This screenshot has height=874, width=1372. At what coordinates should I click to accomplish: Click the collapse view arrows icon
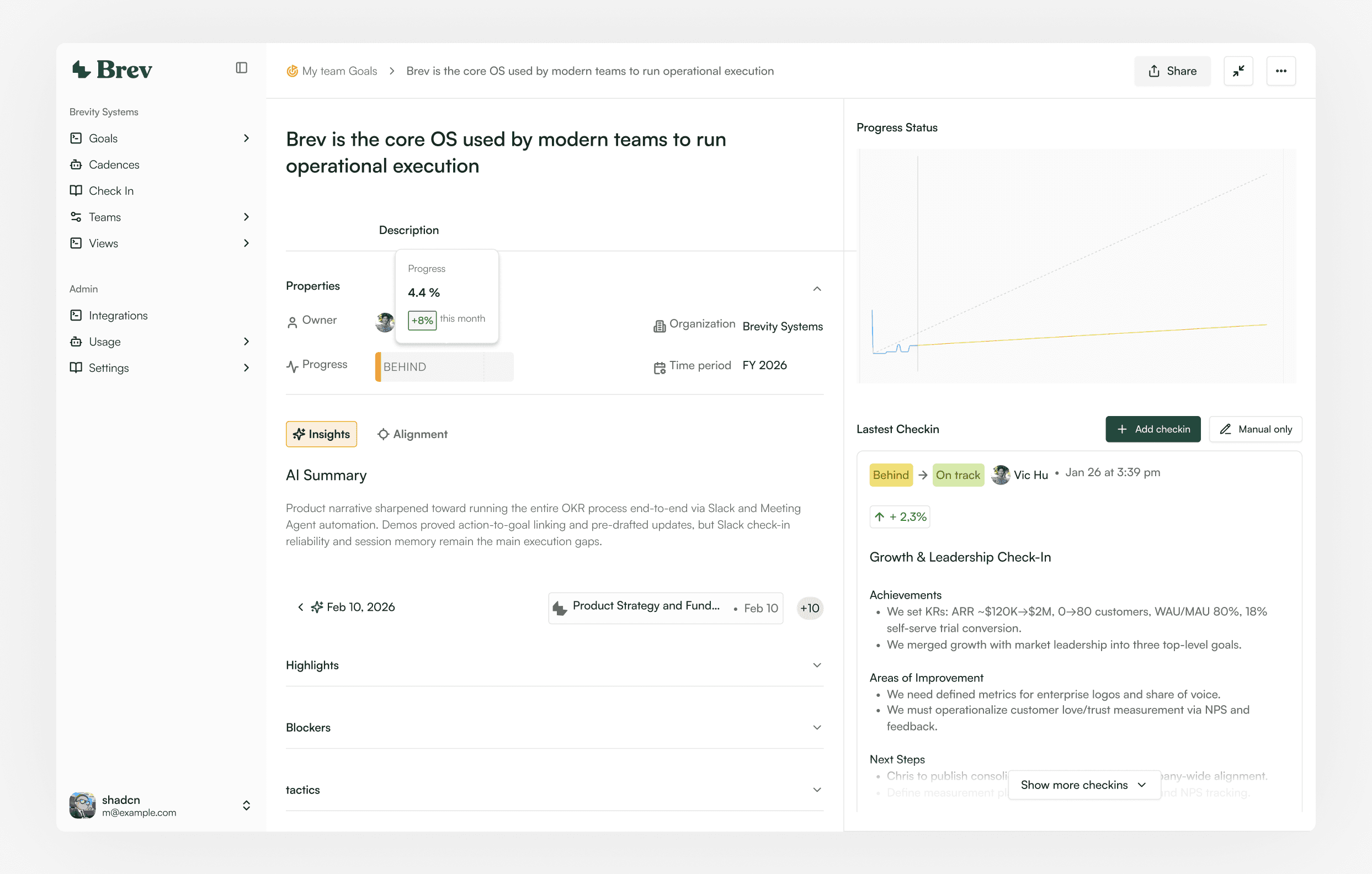[x=1238, y=71]
